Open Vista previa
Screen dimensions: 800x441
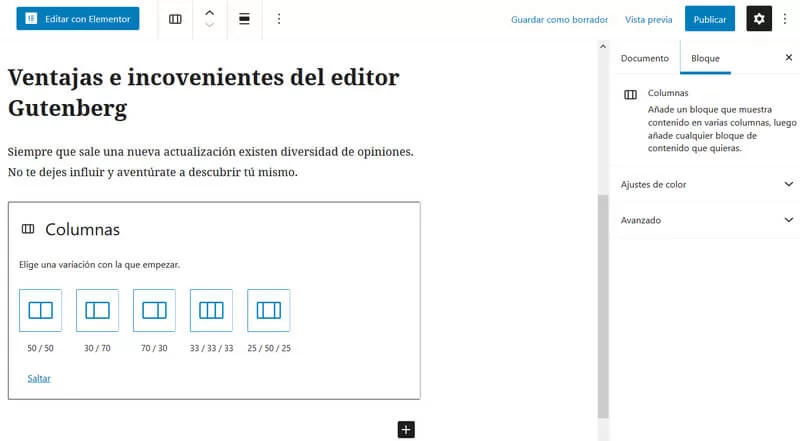[648, 19]
